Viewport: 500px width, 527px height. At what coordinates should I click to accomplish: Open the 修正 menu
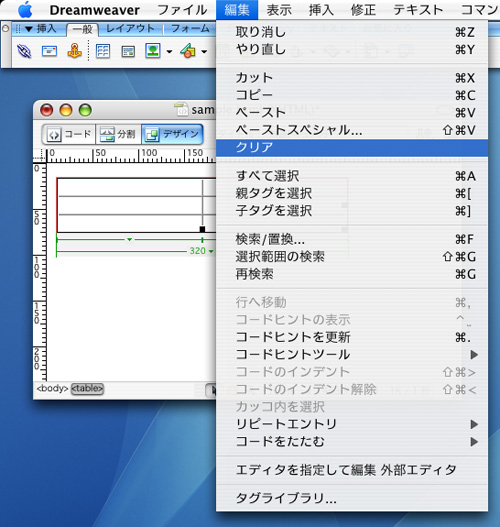(363, 10)
